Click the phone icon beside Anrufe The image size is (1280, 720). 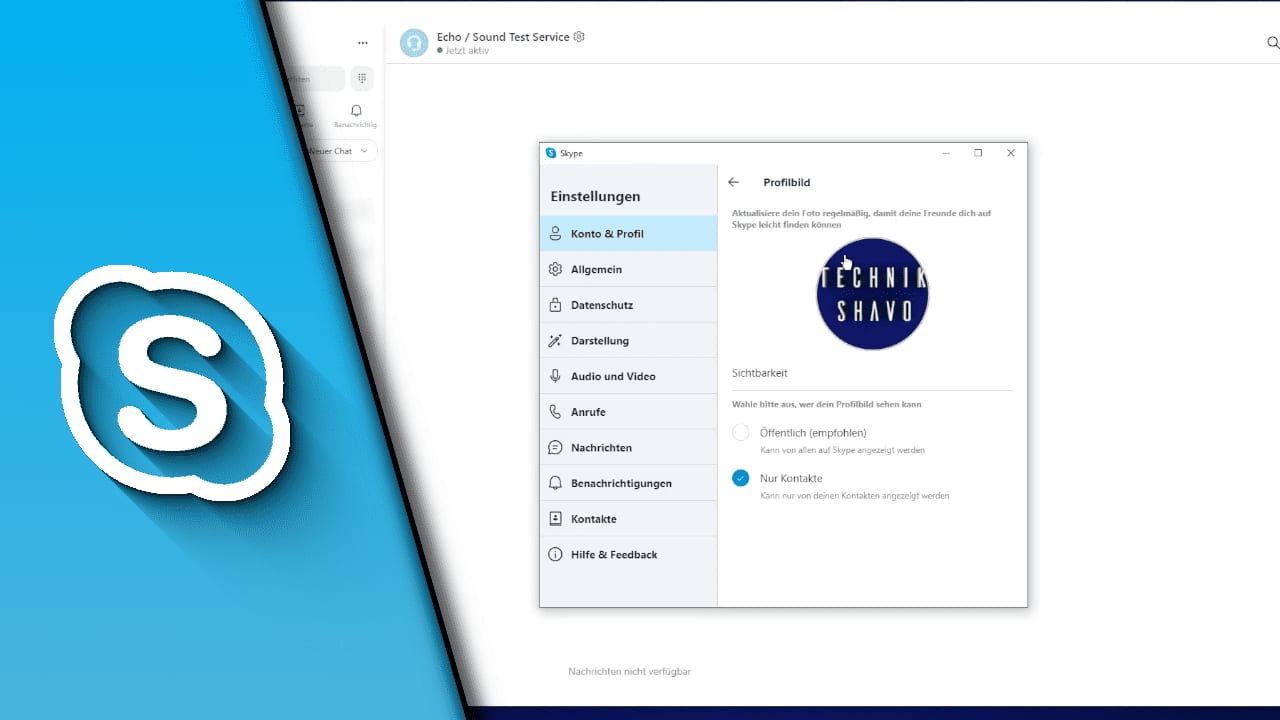[555, 412]
